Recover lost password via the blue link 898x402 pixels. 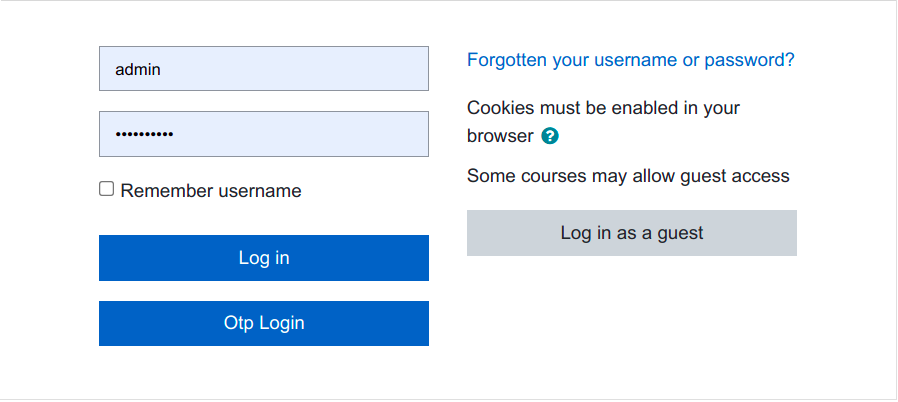tap(631, 60)
